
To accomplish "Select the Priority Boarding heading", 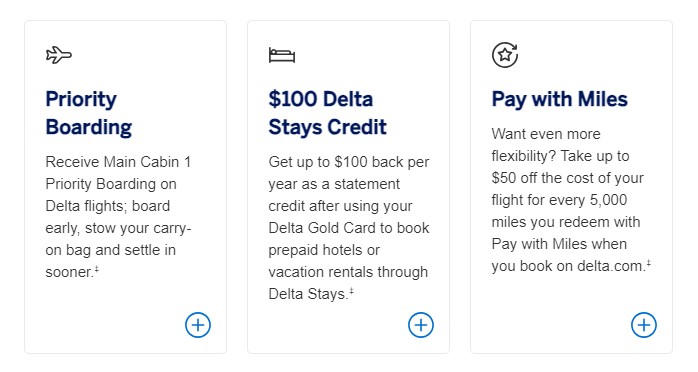I will 89,113.
